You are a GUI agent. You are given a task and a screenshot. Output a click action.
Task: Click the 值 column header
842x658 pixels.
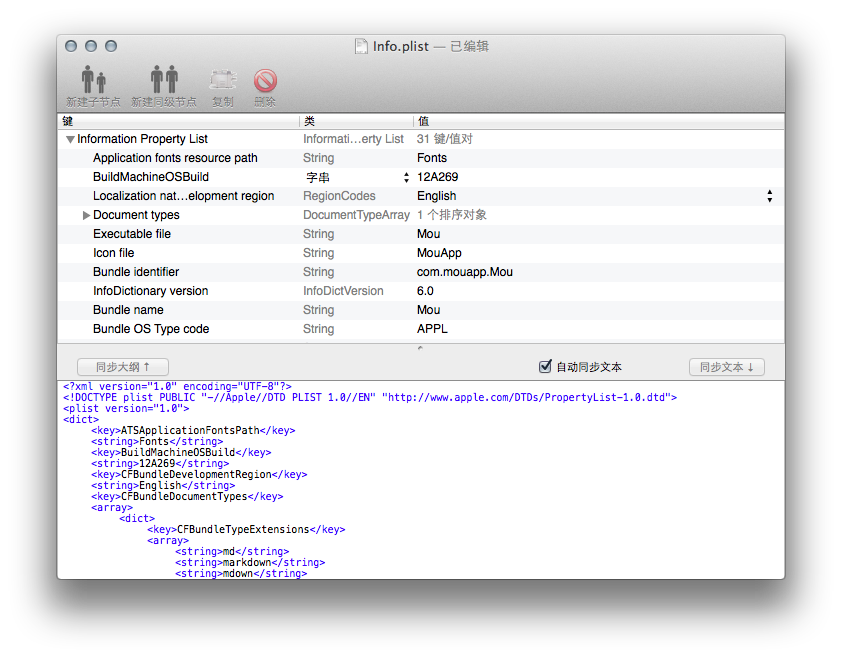tap(599, 121)
